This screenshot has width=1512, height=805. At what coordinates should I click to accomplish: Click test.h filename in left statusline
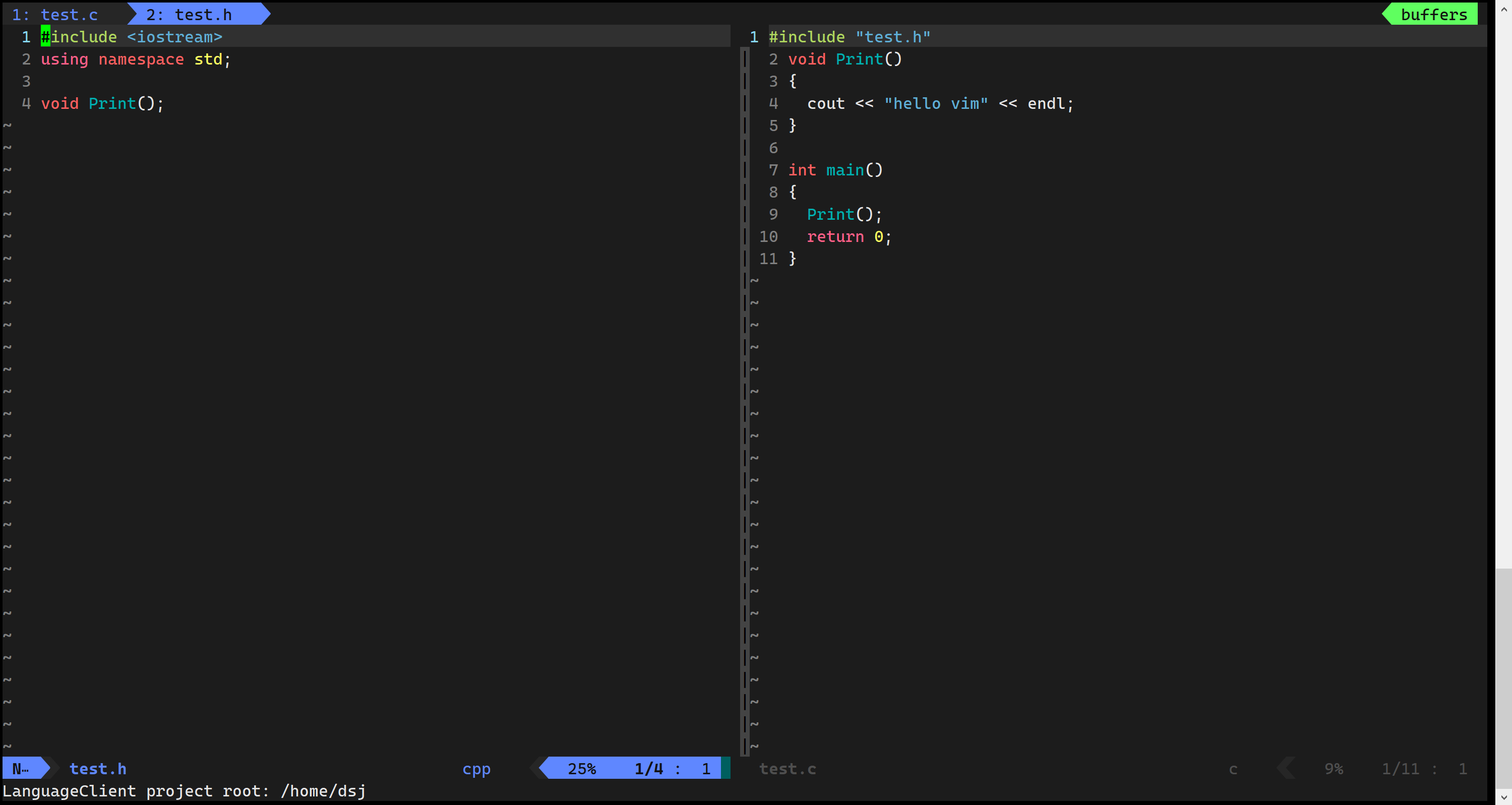tap(98, 769)
